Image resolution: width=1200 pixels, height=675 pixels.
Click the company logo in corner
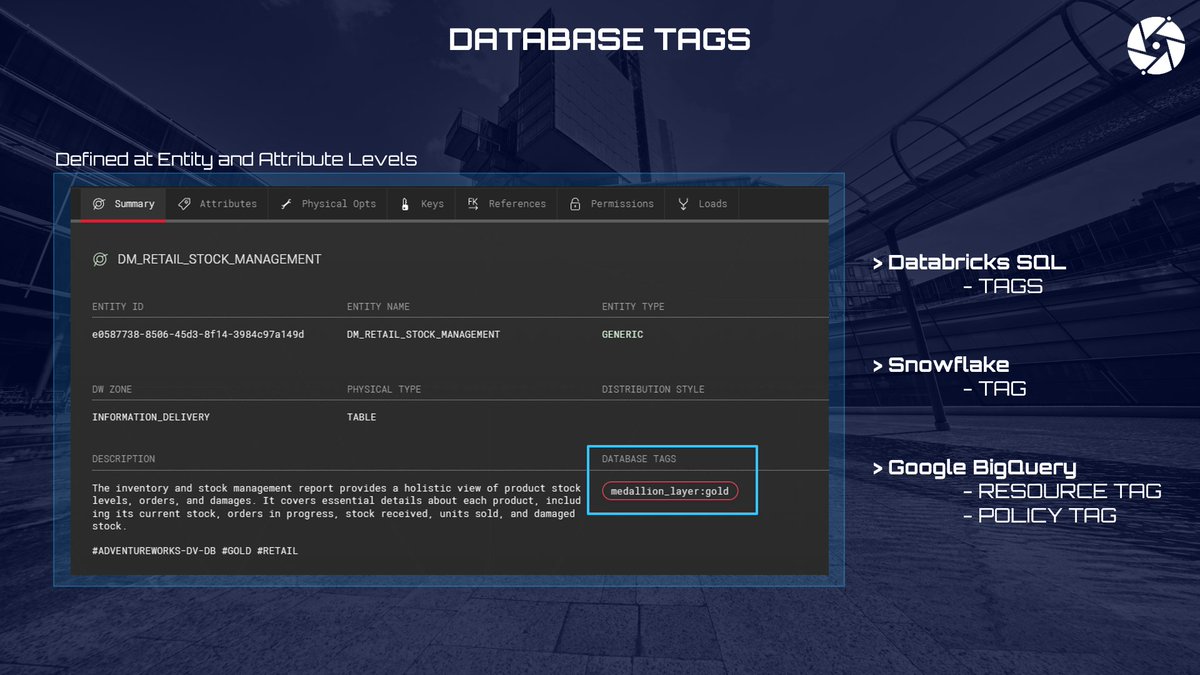[x=1155, y=46]
